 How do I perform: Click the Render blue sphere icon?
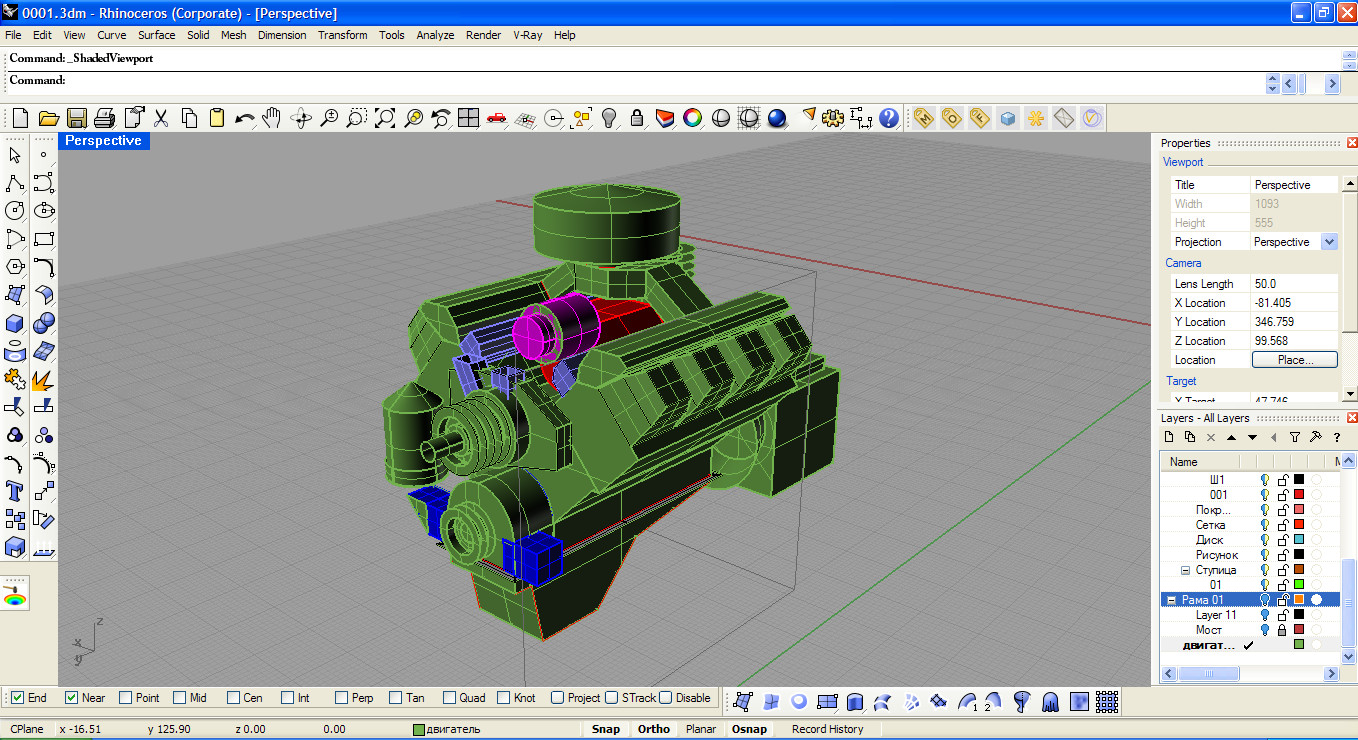778,118
